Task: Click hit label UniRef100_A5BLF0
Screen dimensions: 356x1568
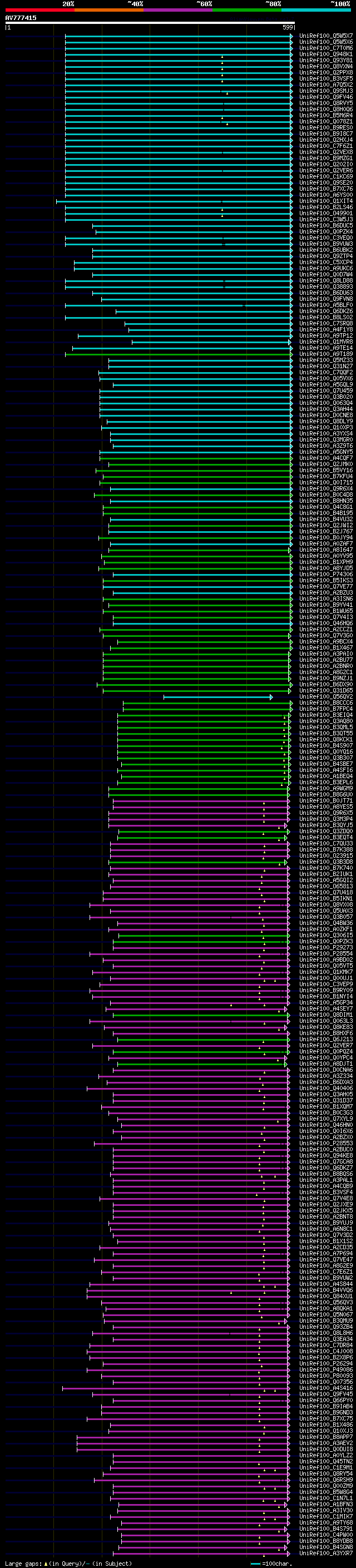Action: click(x=326, y=305)
